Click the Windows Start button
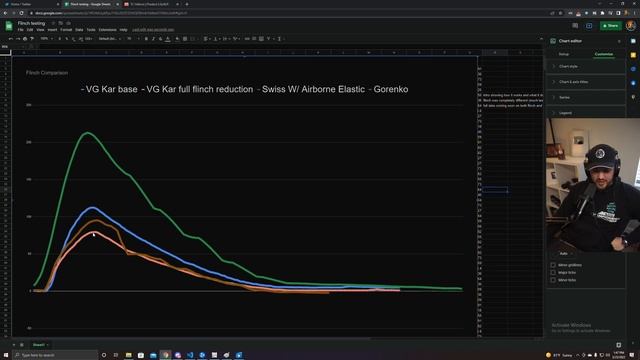The height and width of the screenshot is (360, 640). (6, 355)
